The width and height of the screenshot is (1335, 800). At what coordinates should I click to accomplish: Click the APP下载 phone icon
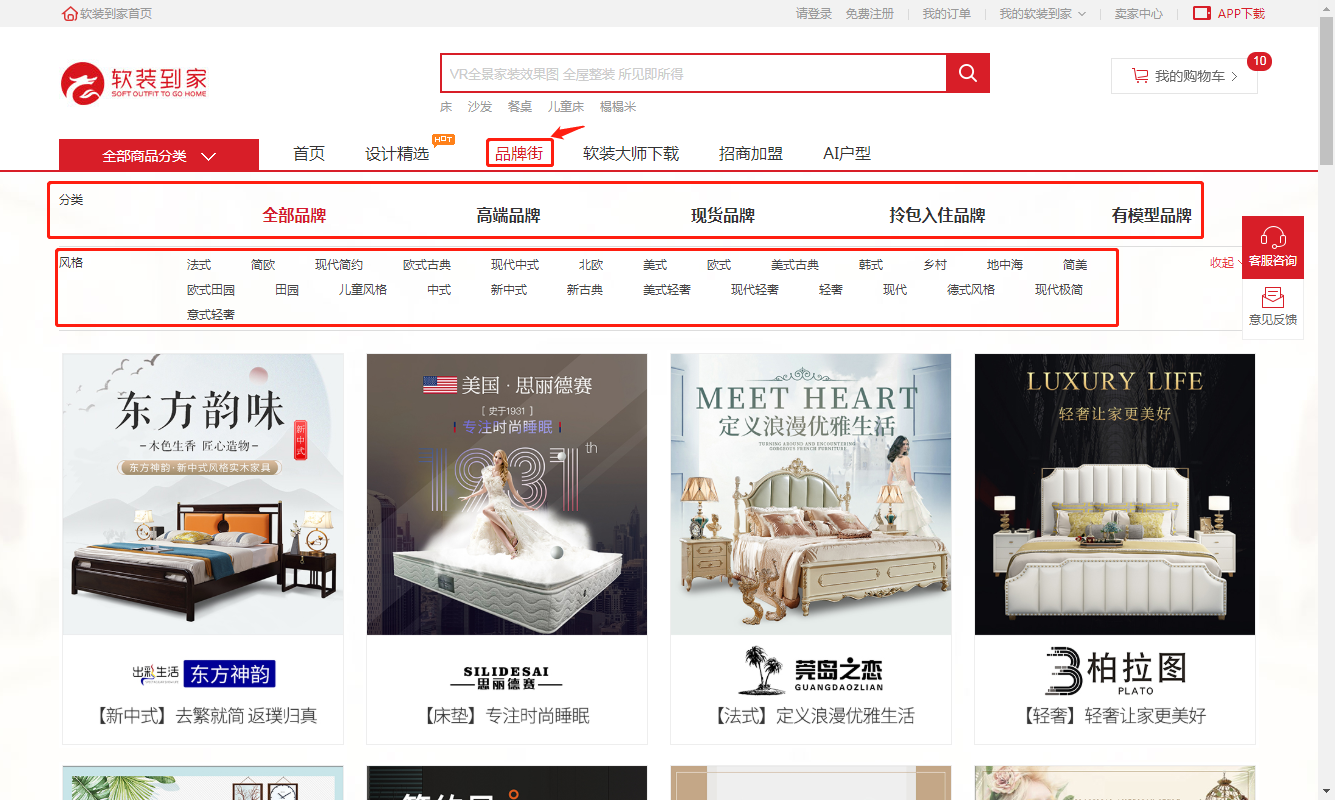(1202, 14)
